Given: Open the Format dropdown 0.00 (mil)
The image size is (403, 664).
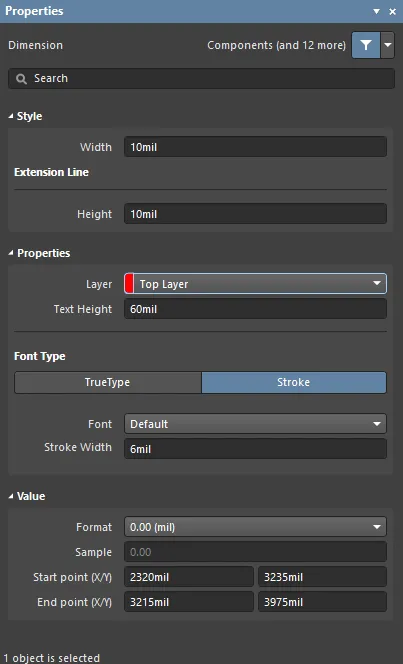Looking at the screenshot, I should 255,527.
